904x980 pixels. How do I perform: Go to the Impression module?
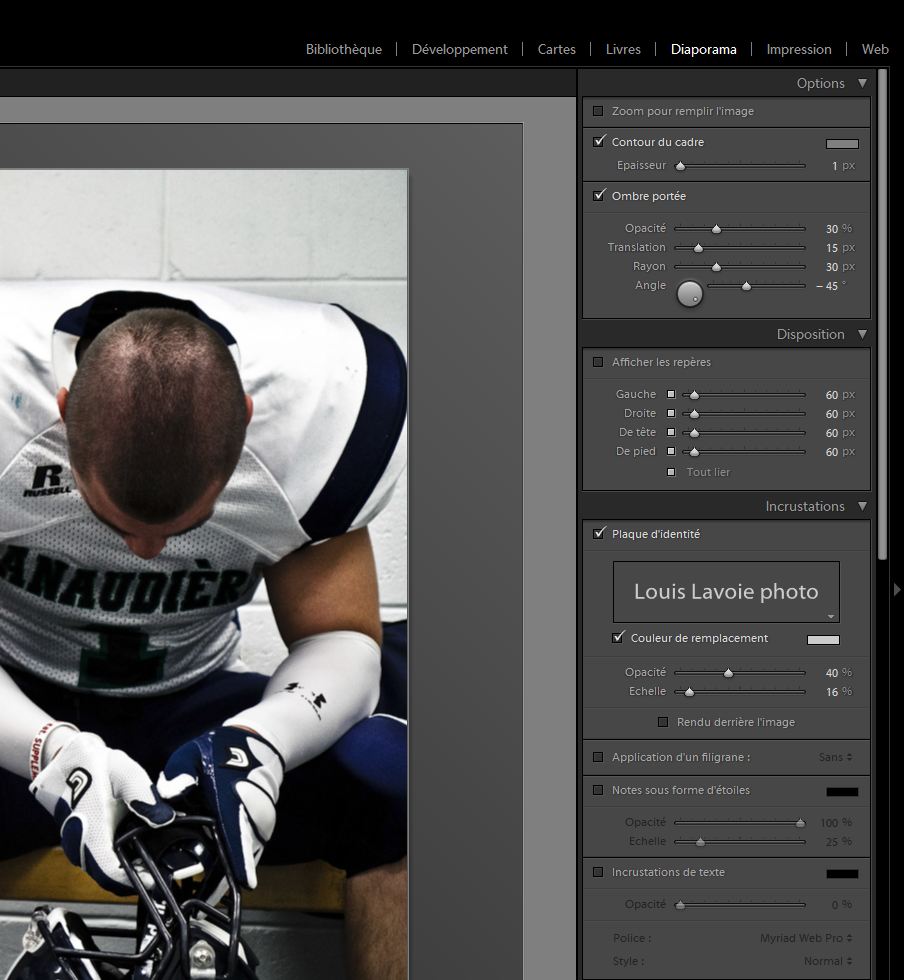798,49
